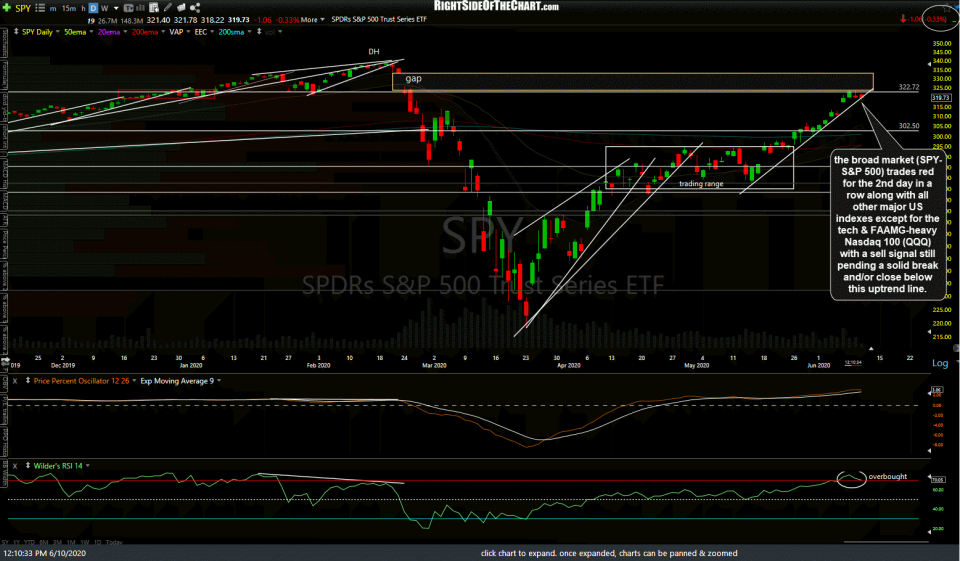960x561 pixels.
Task: Select the Weekly (W) timeframe
Action: (105, 9)
